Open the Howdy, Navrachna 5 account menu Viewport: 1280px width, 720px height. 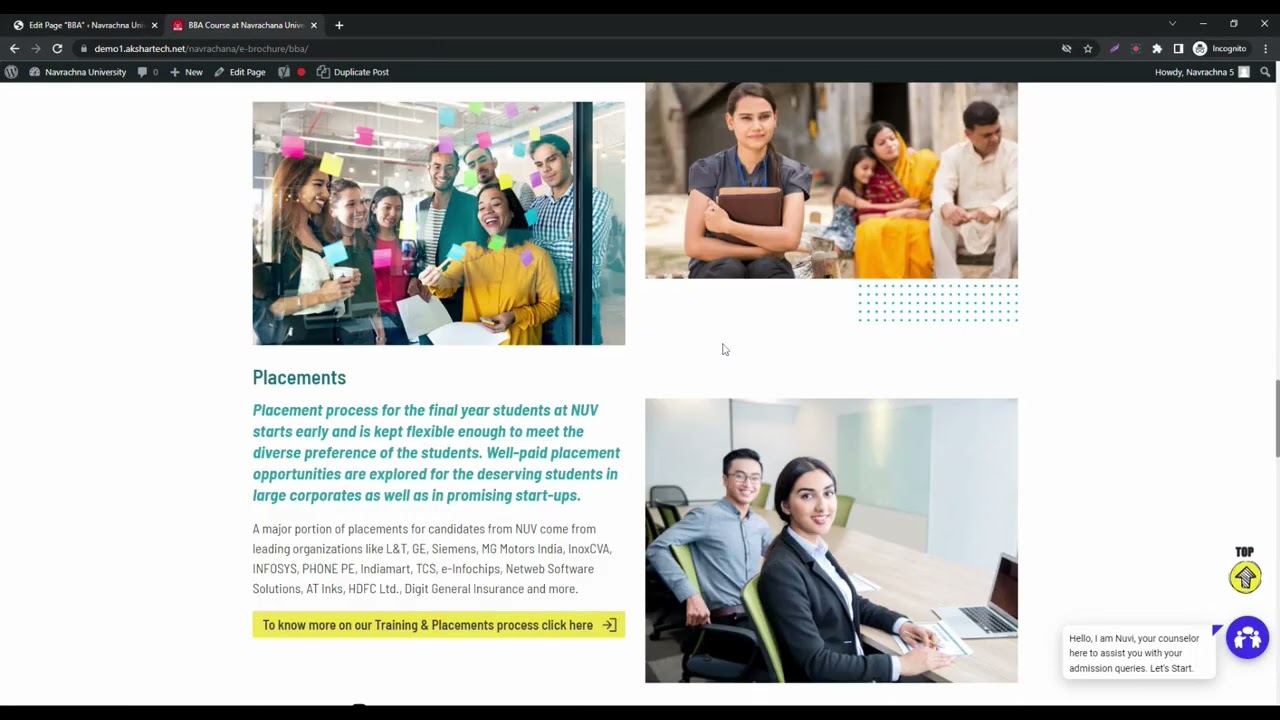(1202, 72)
